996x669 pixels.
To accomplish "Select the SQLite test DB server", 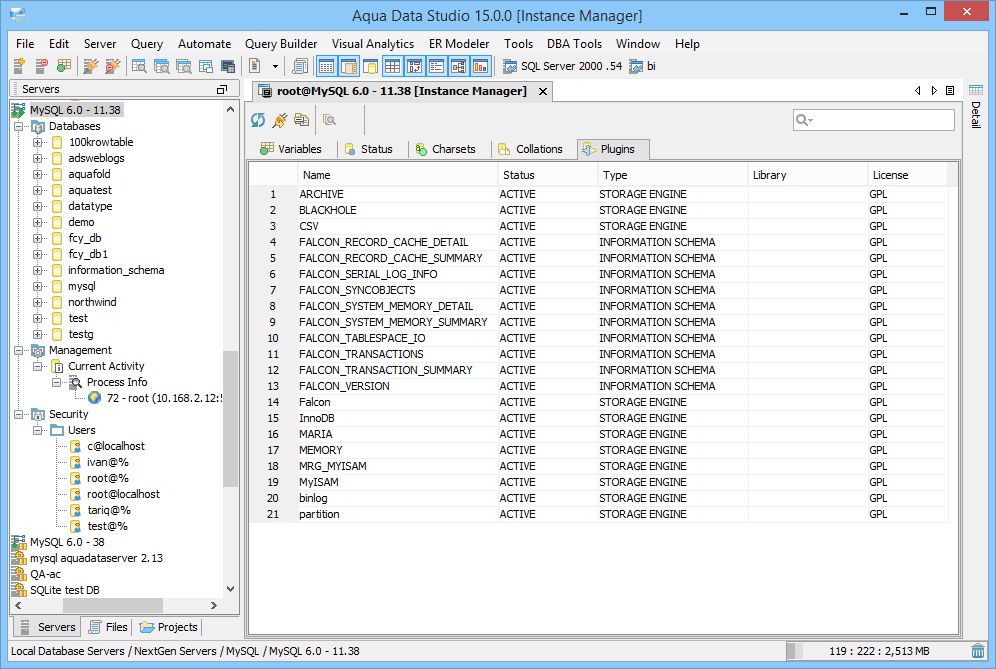I will 65,590.
